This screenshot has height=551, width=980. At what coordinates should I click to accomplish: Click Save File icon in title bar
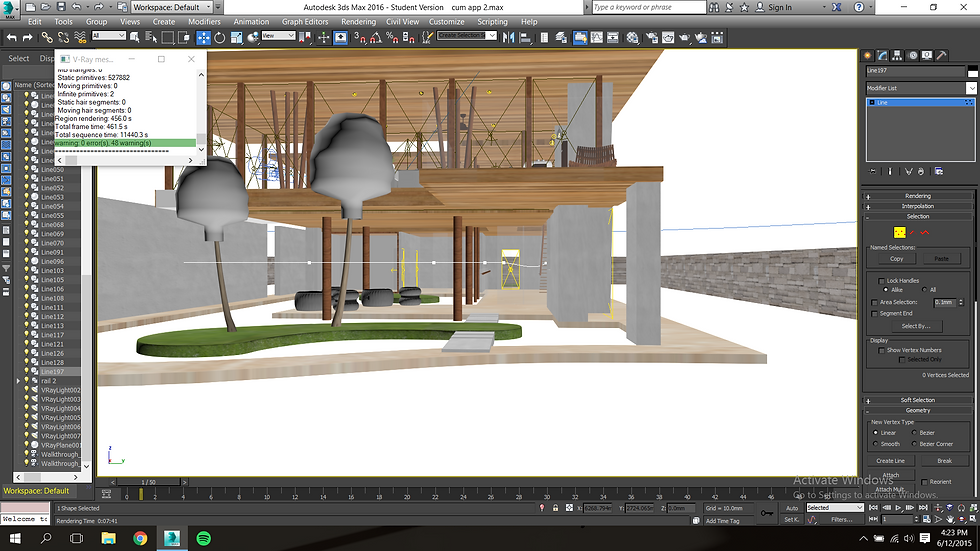(61, 7)
